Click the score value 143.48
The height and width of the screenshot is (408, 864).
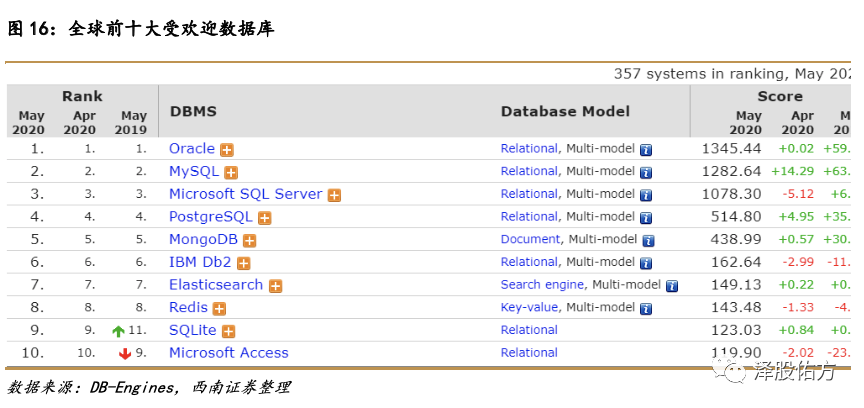click(736, 307)
